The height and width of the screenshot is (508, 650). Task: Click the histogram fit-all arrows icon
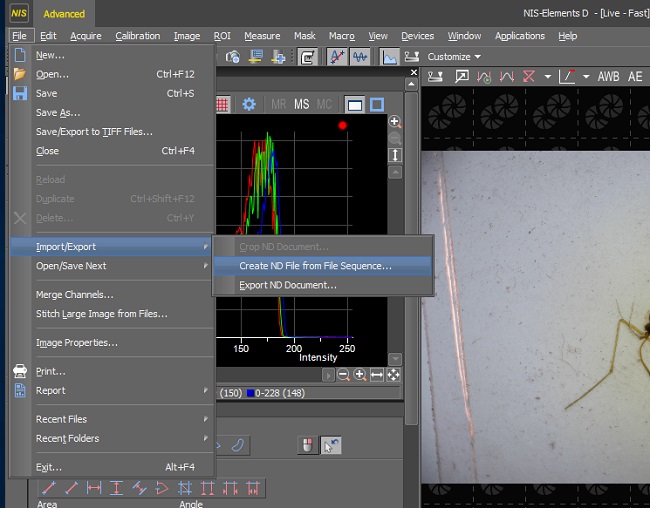point(393,375)
